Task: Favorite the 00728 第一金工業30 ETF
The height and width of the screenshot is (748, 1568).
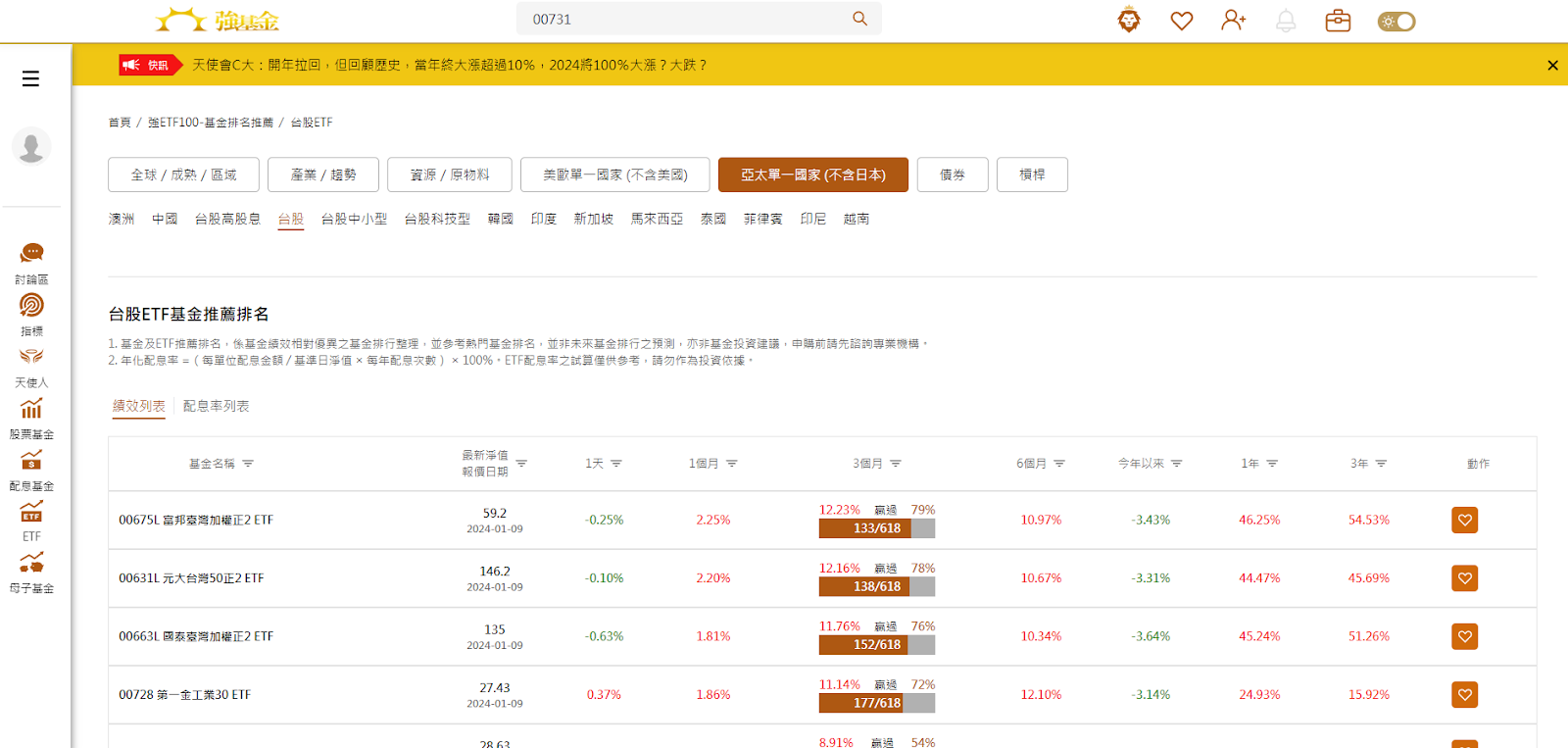Action: click(1465, 695)
